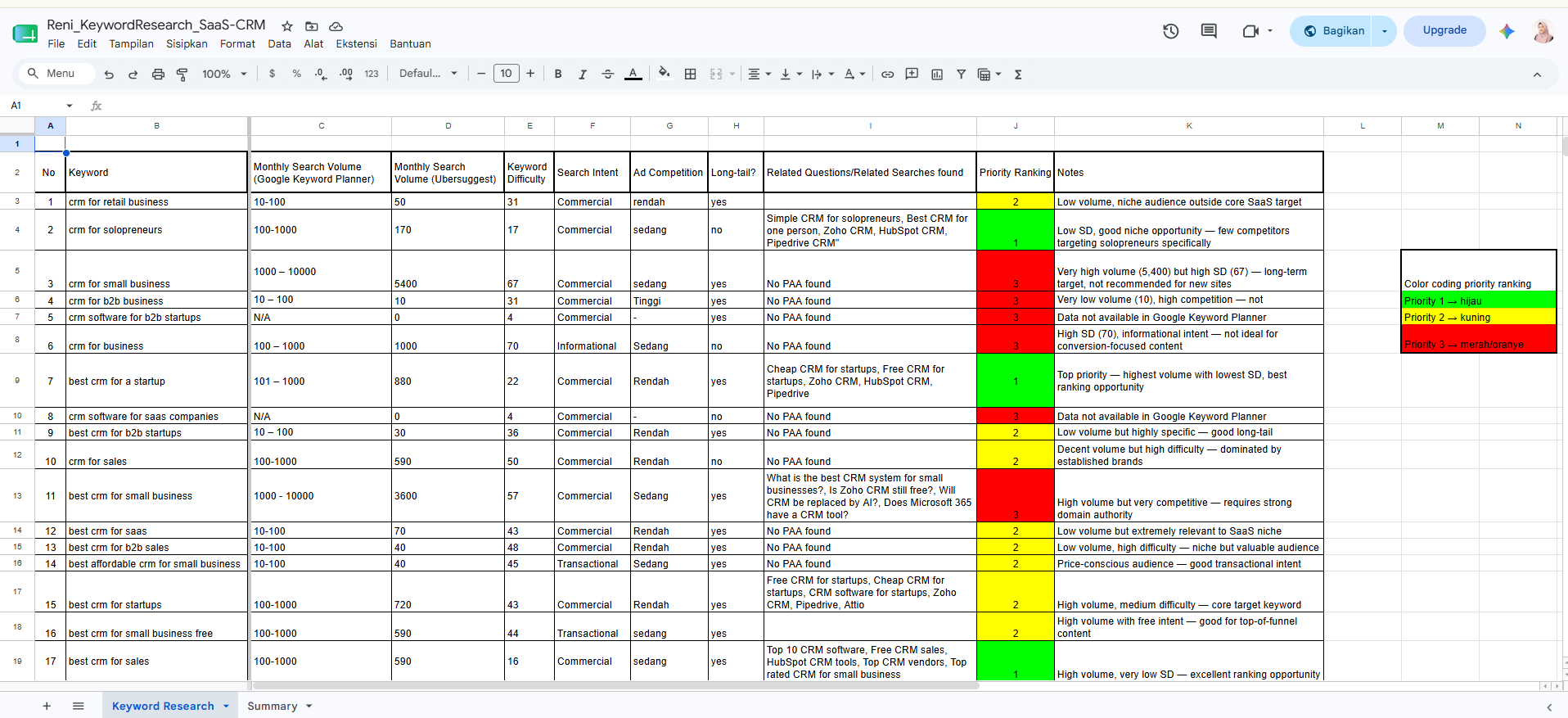Image resolution: width=1568 pixels, height=718 pixels.
Task: Open the Sisipkan menu
Action: click(x=187, y=44)
